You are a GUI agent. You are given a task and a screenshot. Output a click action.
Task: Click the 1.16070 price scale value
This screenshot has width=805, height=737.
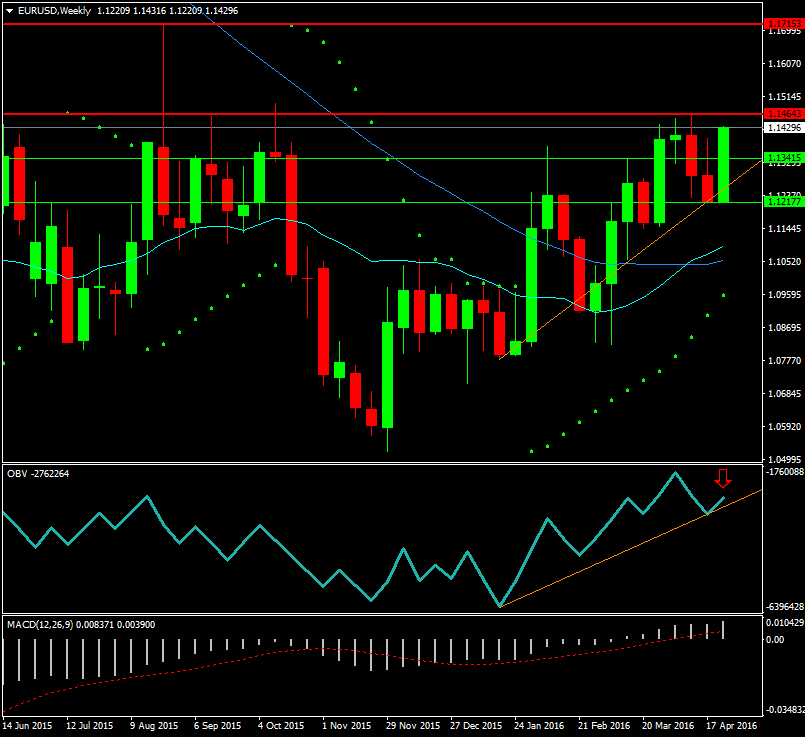coord(781,64)
